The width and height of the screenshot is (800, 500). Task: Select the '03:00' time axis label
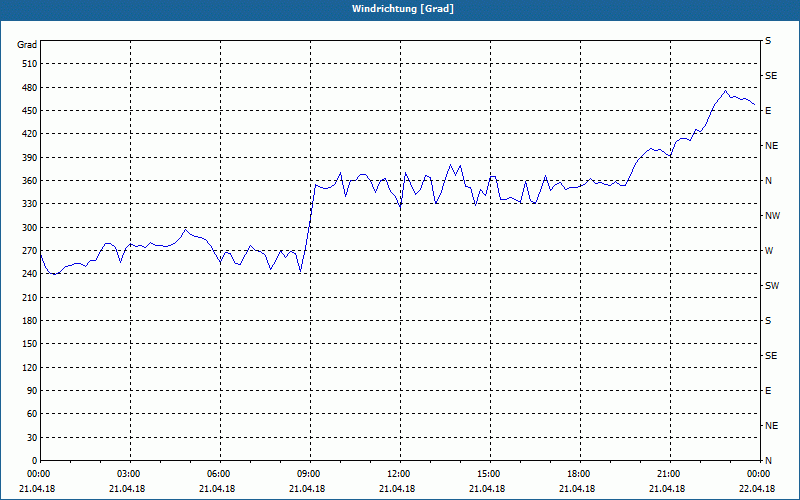[x=129, y=473]
